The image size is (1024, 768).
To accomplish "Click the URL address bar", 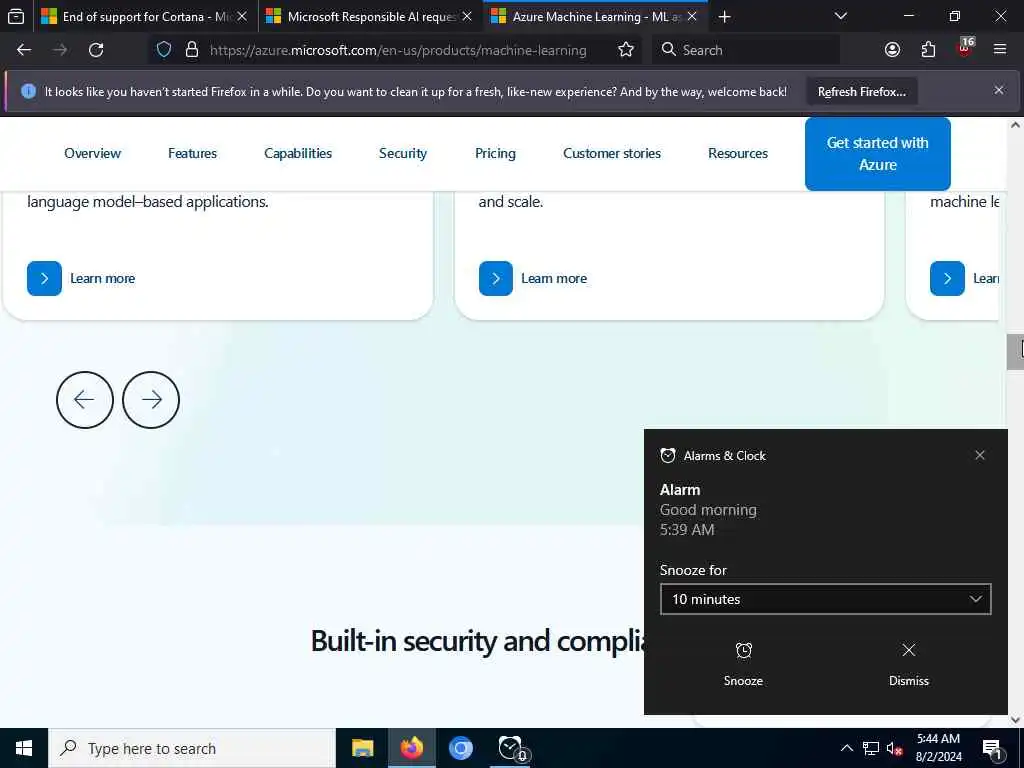I will 398,50.
